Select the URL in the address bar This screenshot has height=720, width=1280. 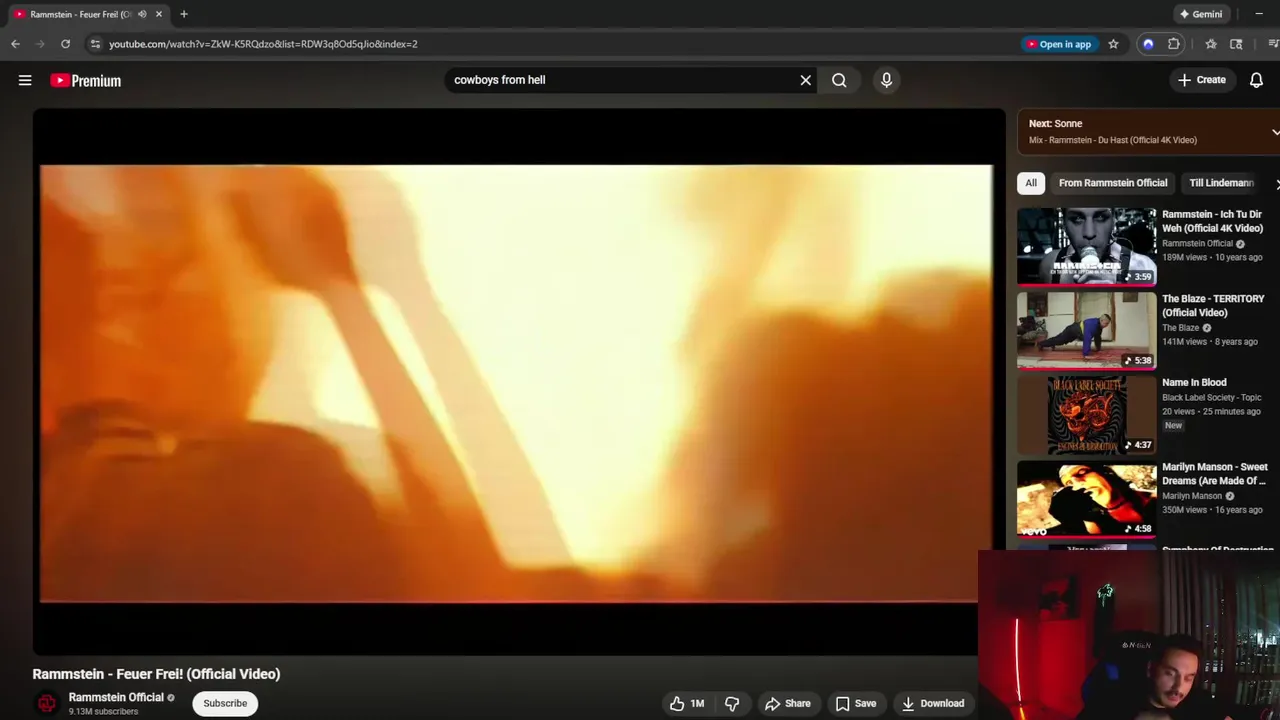263,44
